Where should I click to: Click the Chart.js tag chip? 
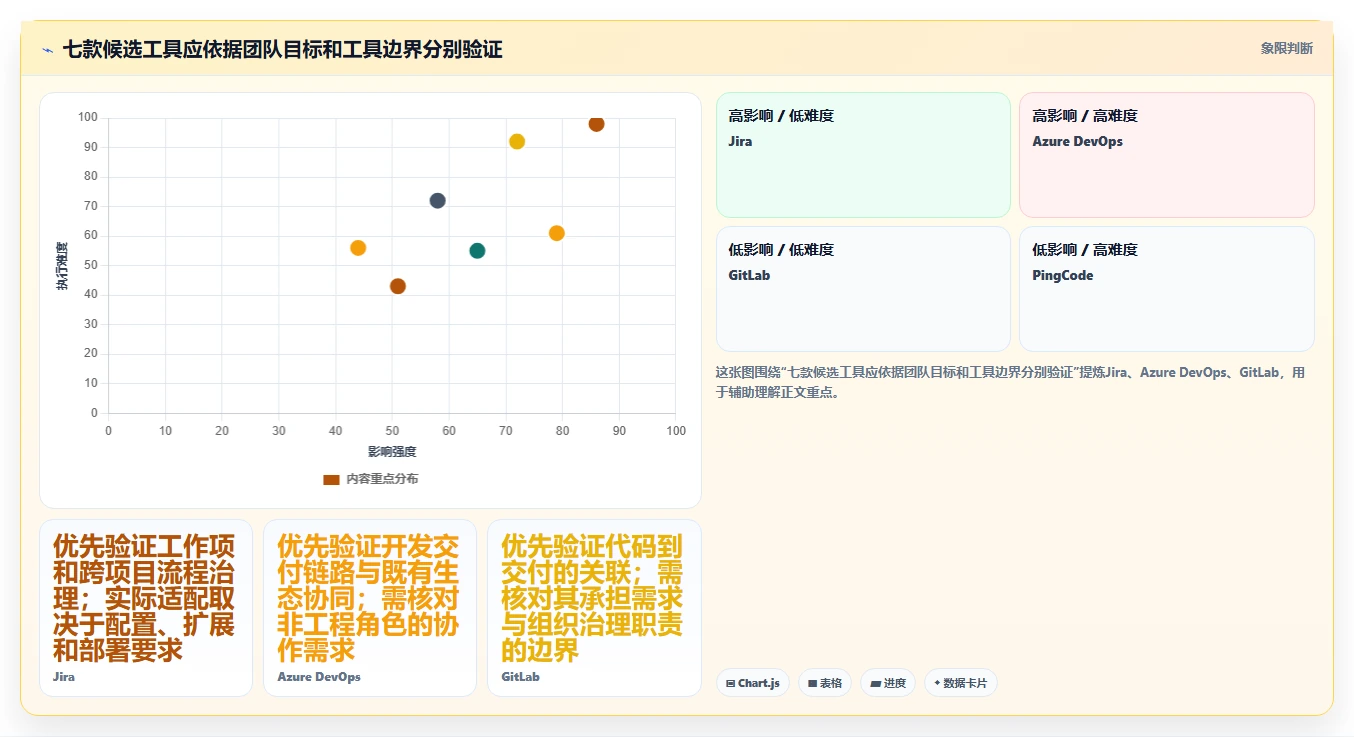point(753,683)
